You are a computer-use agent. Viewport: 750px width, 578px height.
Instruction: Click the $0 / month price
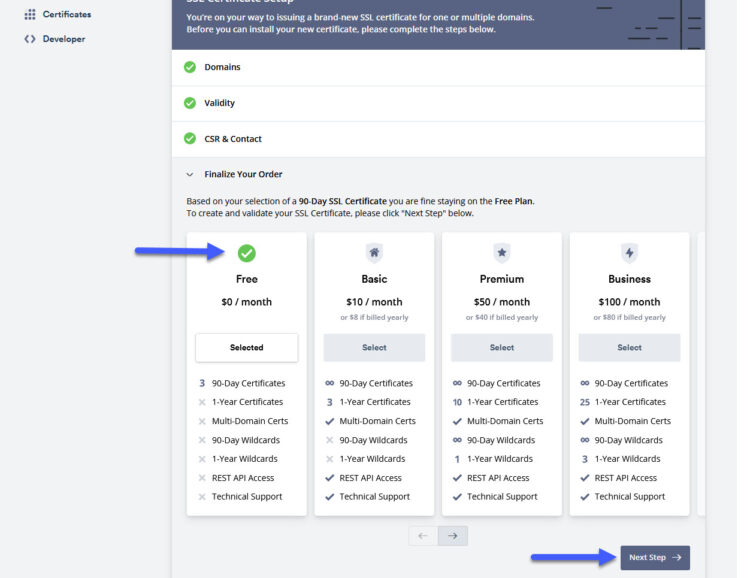point(247,302)
